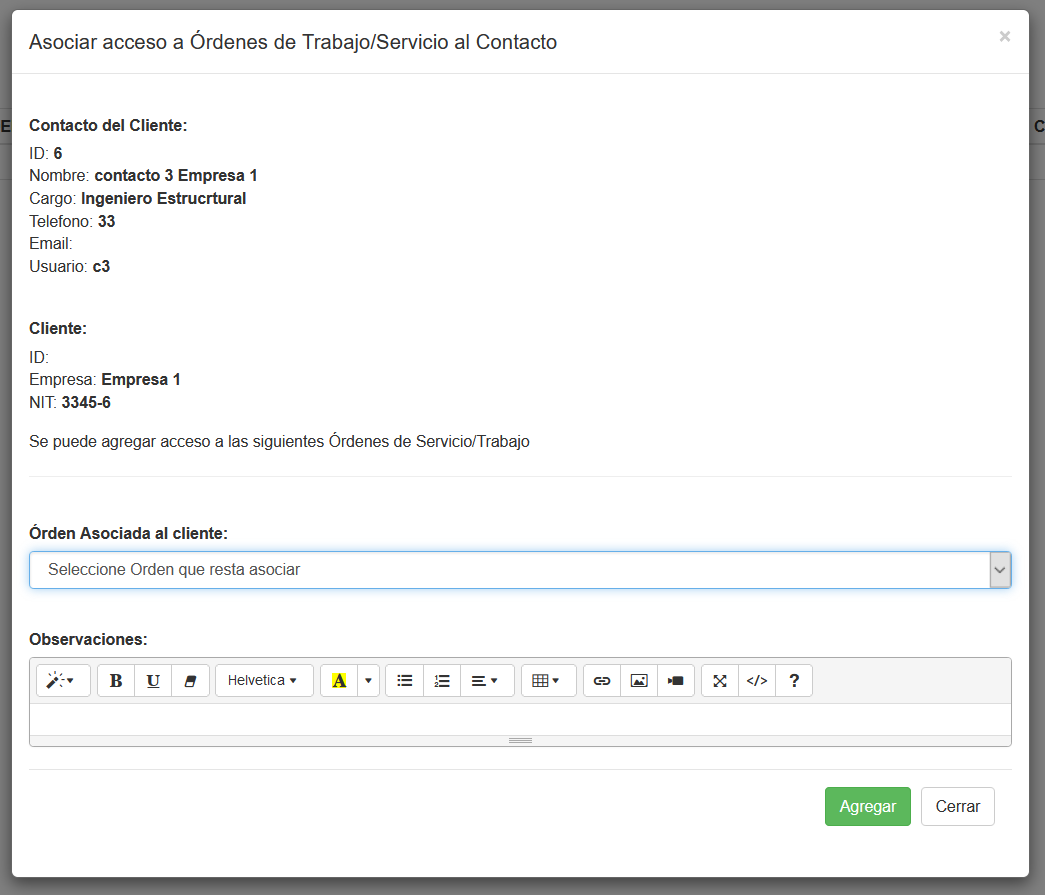The width and height of the screenshot is (1045, 895).
Task: Apply the yellow highlight text color
Action: click(x=339, y=681)
